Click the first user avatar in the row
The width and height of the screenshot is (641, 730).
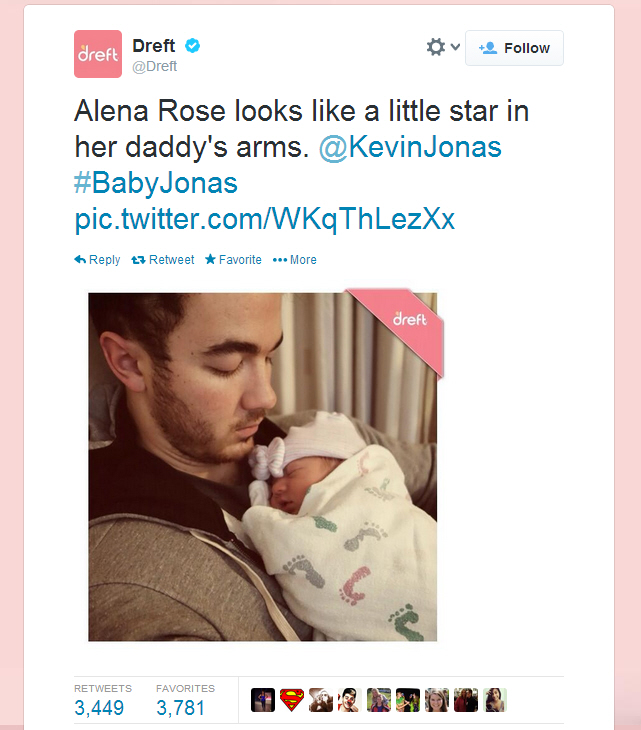tap(263, 700)
